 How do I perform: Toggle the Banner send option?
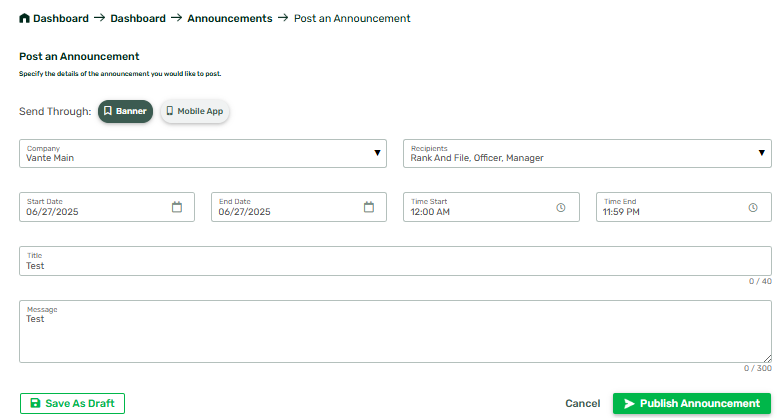coord(125,111)
